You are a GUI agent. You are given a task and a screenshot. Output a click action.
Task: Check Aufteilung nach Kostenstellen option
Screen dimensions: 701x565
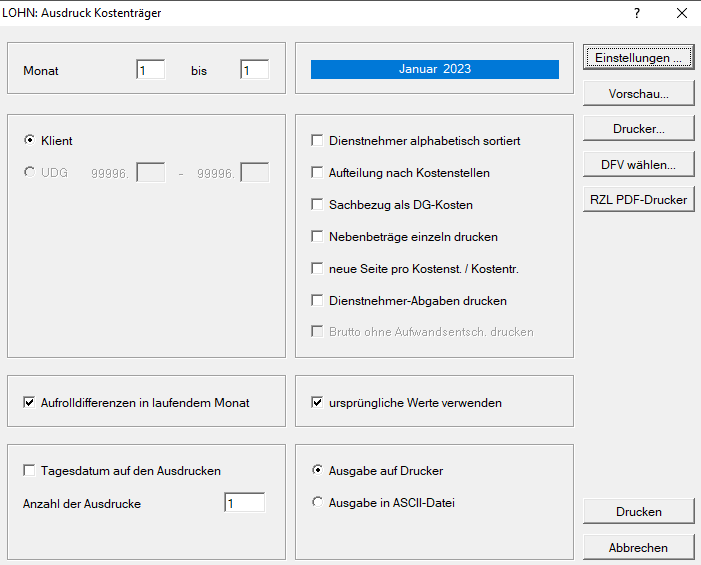pyautogui.click(x=318, y=173)
